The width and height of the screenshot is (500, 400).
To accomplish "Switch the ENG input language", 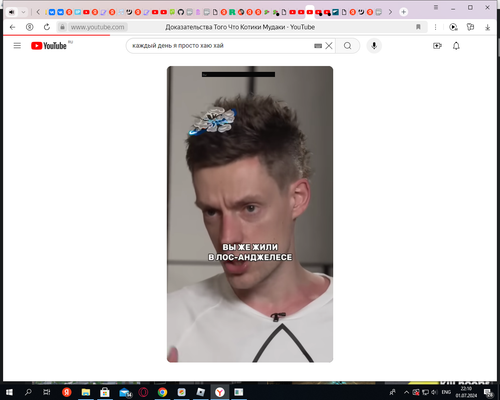I will (446, 392).
